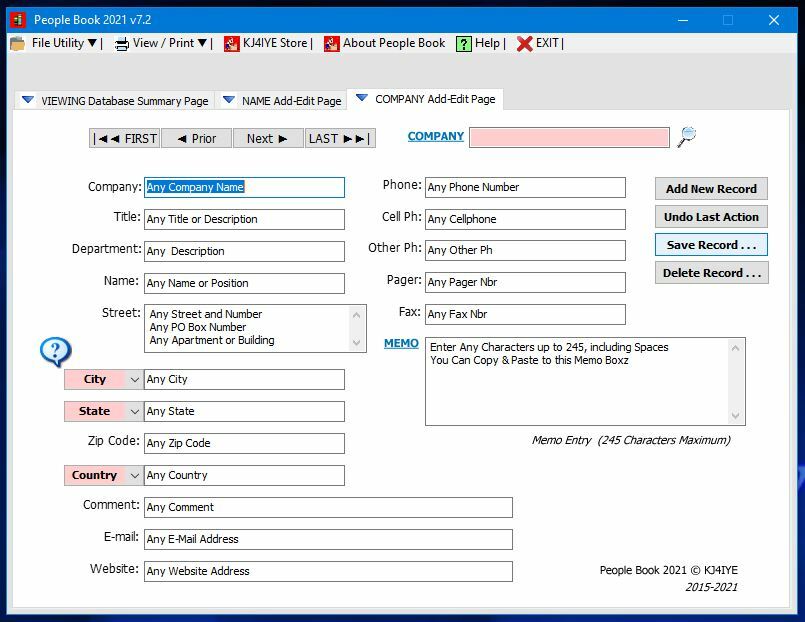Image resolution: width=805 pixels, height=622 pixels.
Task: Jump to the LAST record
Action: pos(340,139)
